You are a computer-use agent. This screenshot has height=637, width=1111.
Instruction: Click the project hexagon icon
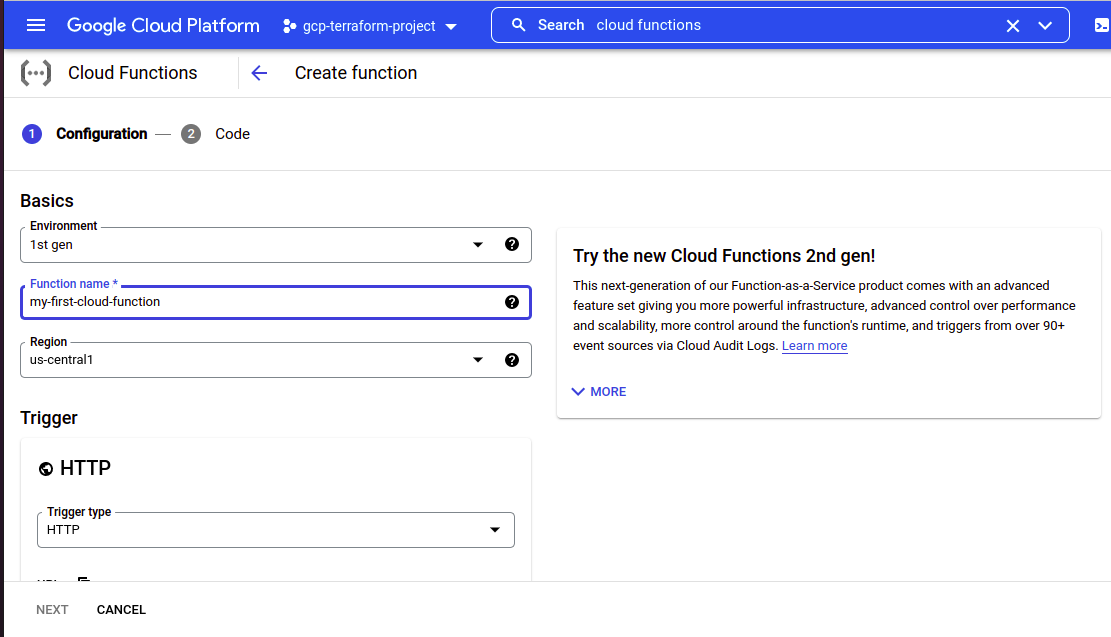289,26
